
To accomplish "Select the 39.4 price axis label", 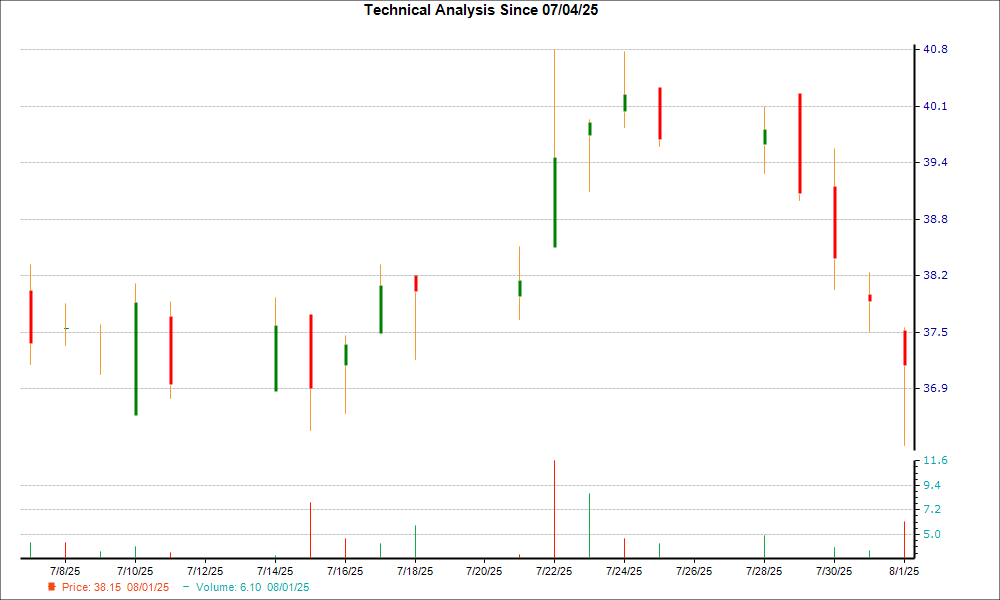I will click(x=935, y=163).
